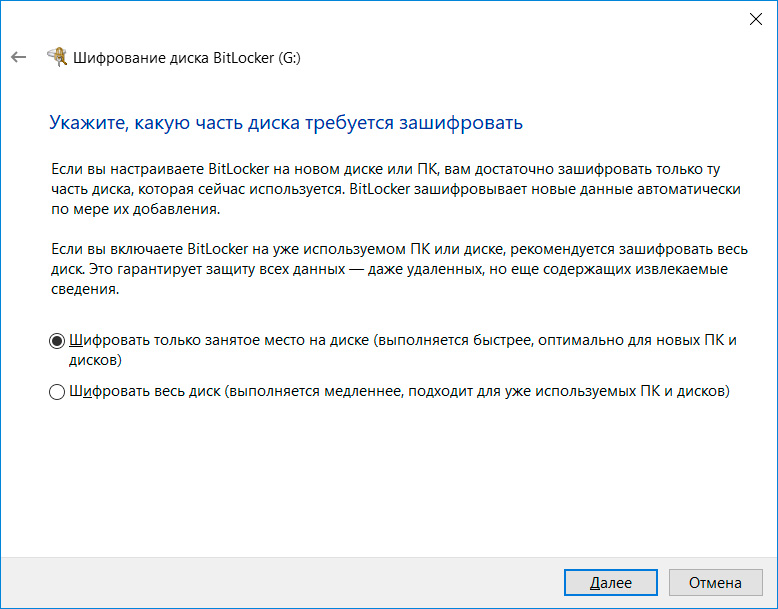Click the label text "выполняется быстрее, оптимально для новых"
This screenshot has height=609, width=778.
pos(540,340)
